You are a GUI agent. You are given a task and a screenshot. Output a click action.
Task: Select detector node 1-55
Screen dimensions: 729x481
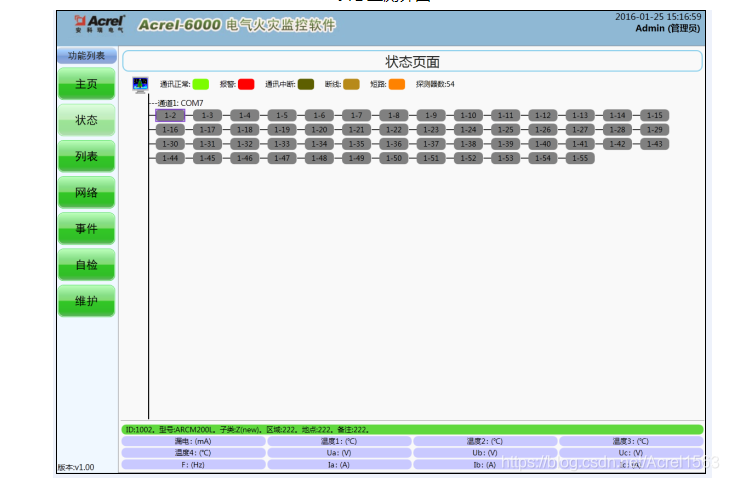pyautogui.click(x=580, y=158)
